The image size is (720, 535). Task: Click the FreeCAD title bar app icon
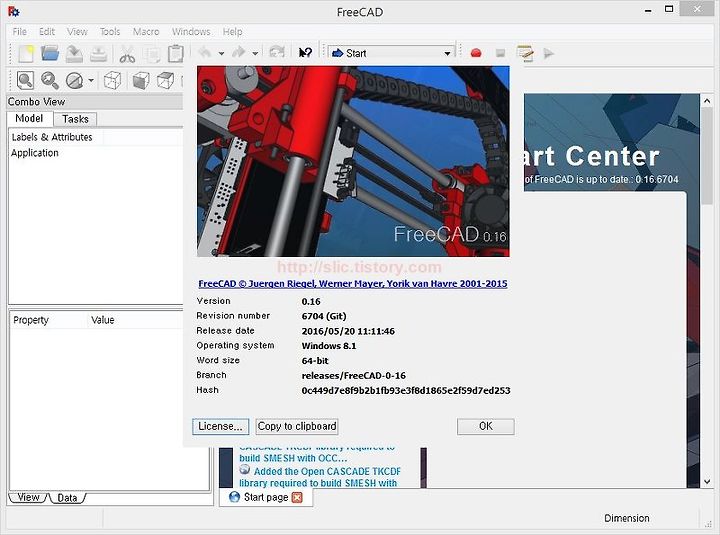pyautogui.click(x=13, y=11)
